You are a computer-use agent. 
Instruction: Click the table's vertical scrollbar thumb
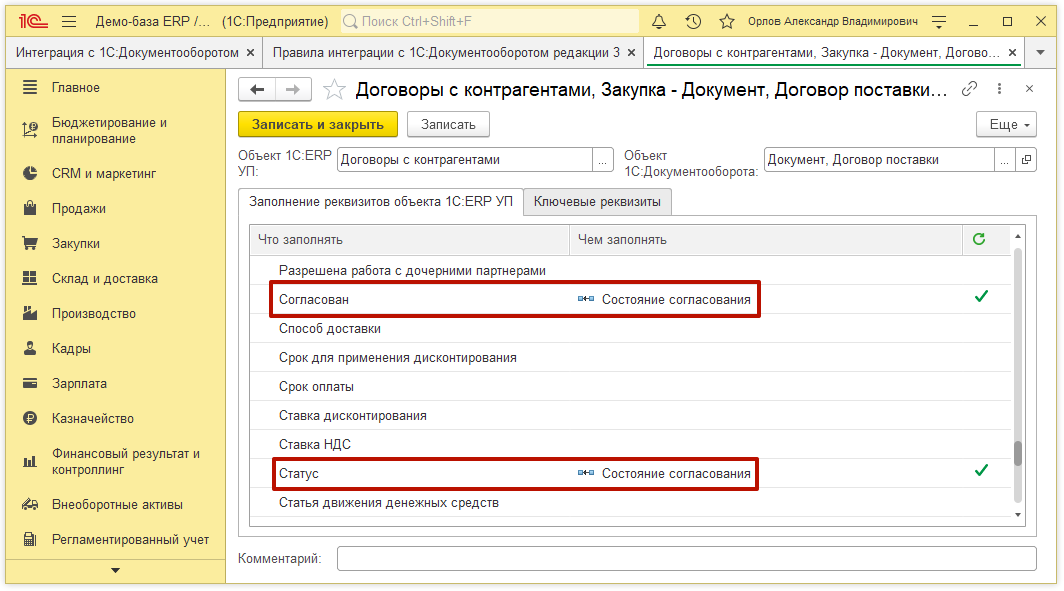coord(1018,453)
